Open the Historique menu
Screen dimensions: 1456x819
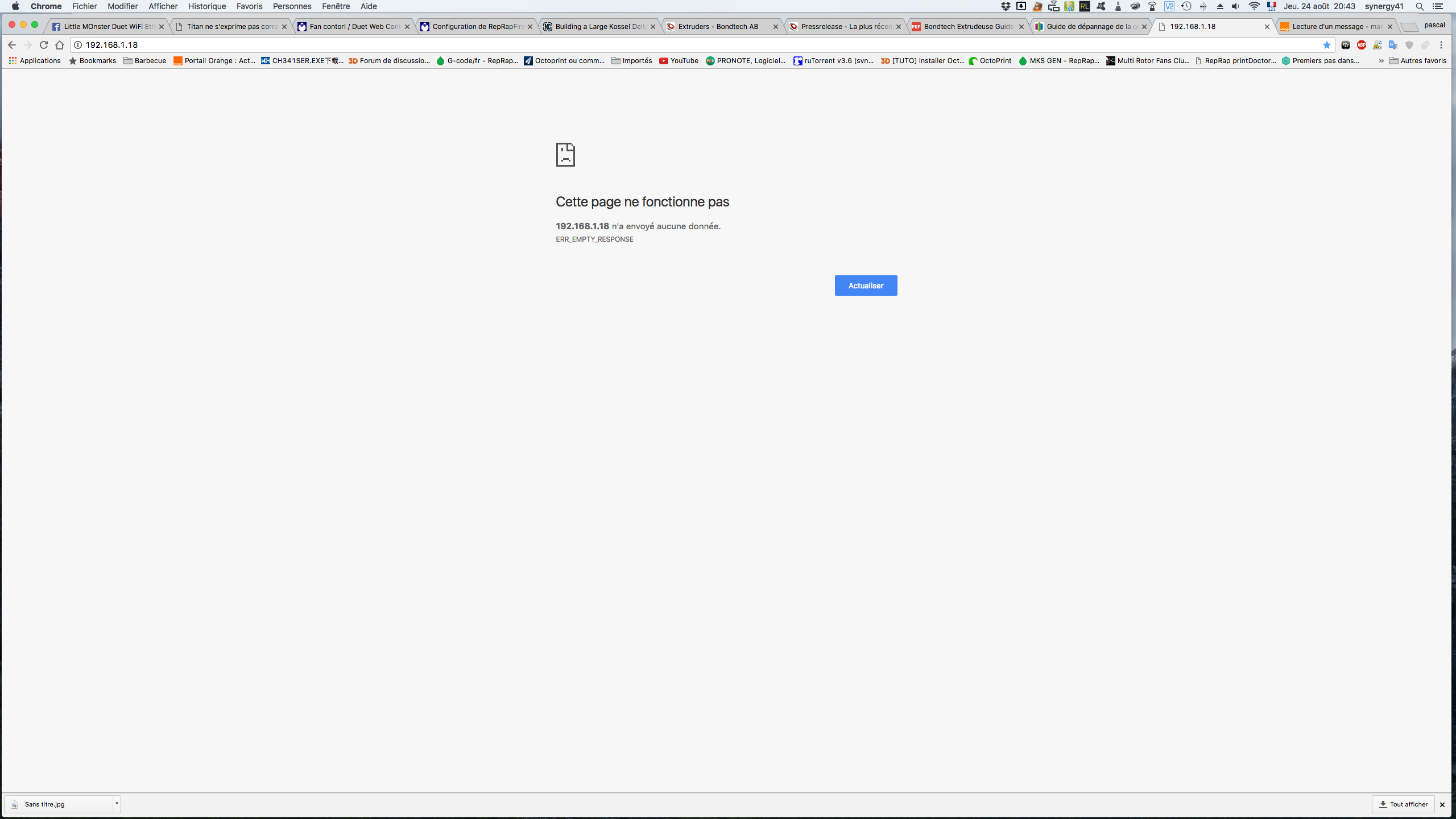tap(207, 6)
